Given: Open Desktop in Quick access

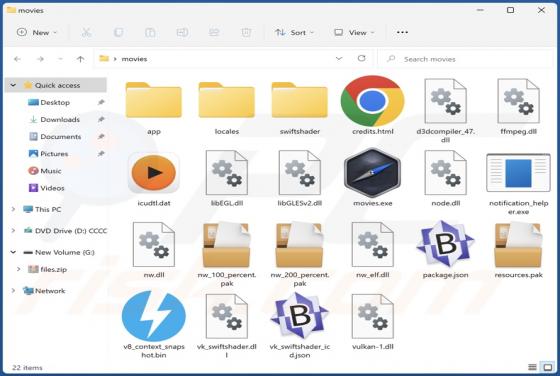Looking at the screenshot, I should 55,102.
